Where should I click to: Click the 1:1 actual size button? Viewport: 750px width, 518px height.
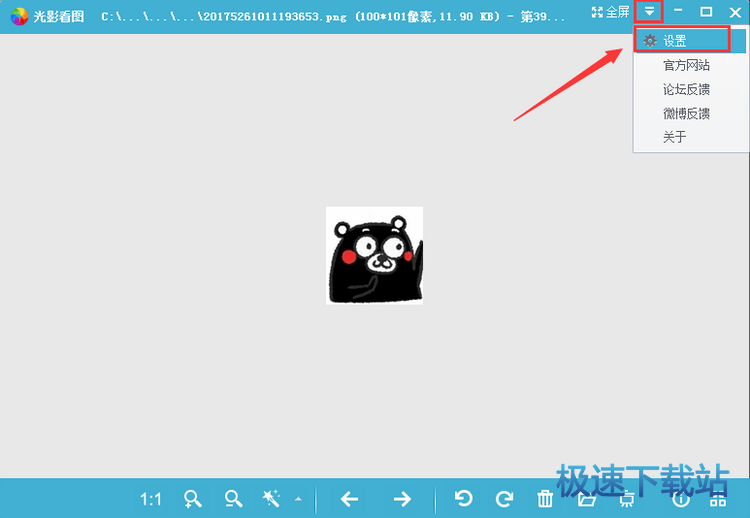tap(151, 499)
